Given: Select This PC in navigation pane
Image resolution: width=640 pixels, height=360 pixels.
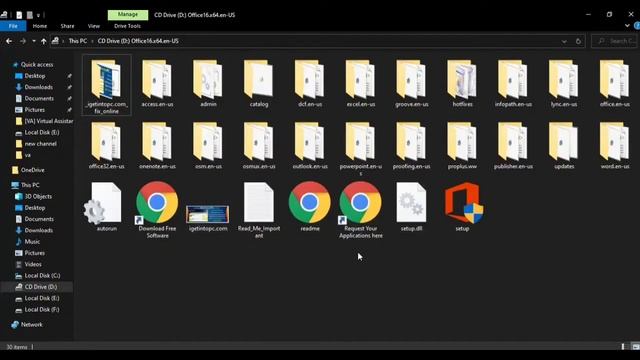Looking at the screenshot, I should click(x=26, y=185).
